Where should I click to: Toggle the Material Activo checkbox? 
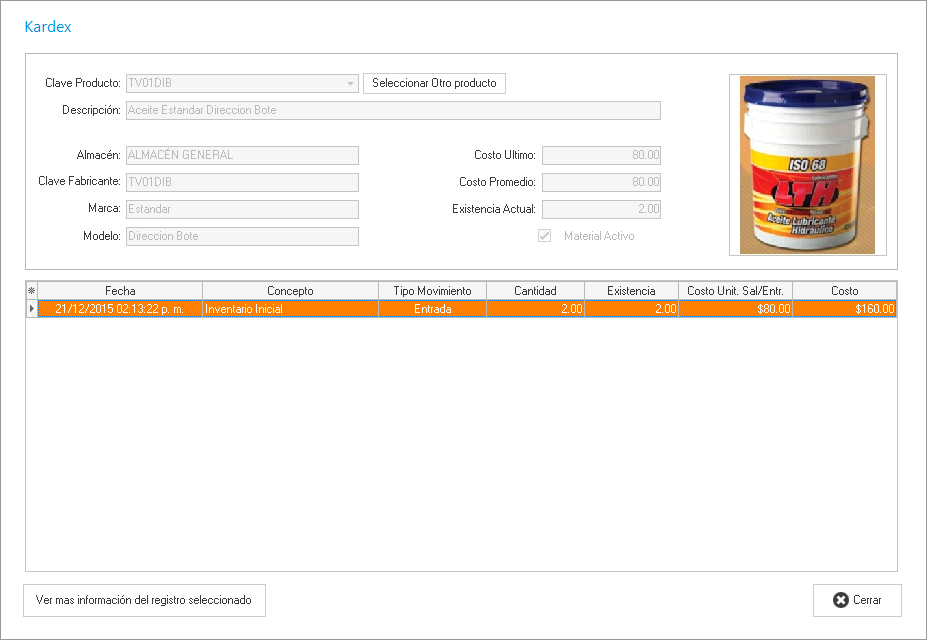[545, 236]
